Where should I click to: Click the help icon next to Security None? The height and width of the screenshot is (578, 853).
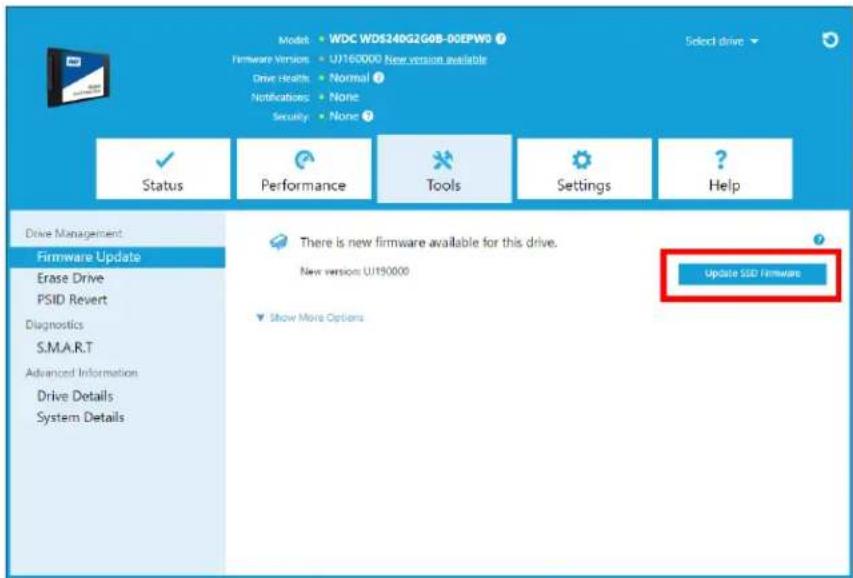(x=368, y=116)
